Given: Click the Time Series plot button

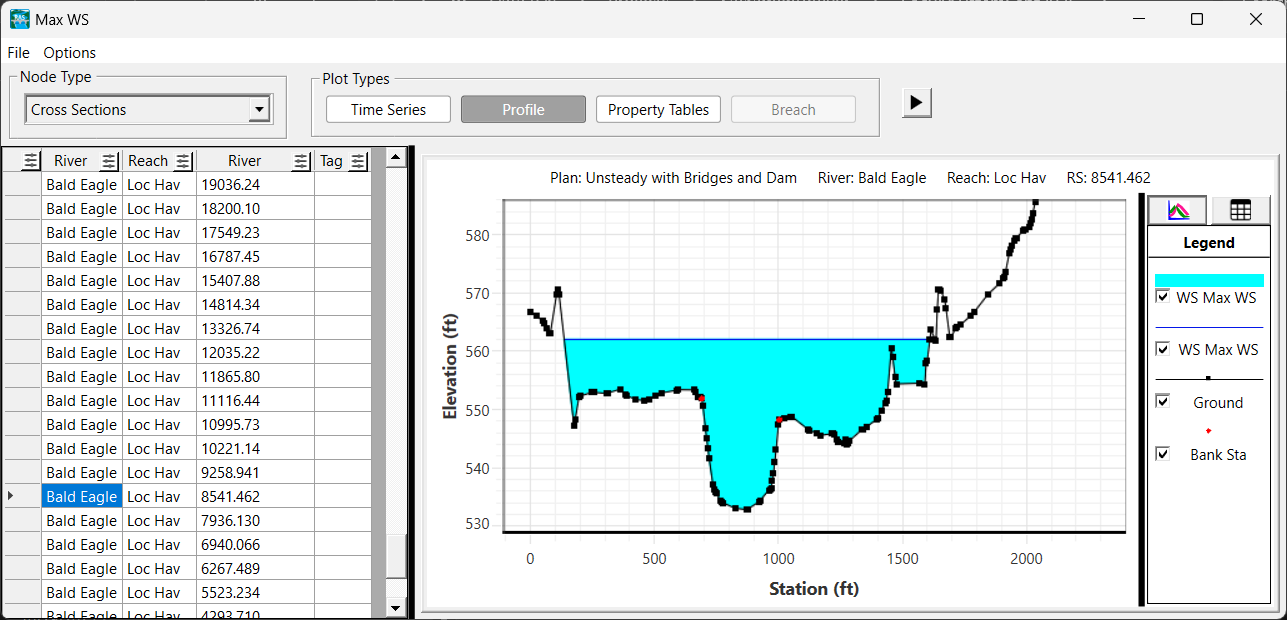Looking at the screenshot, I should pos(388,110).
